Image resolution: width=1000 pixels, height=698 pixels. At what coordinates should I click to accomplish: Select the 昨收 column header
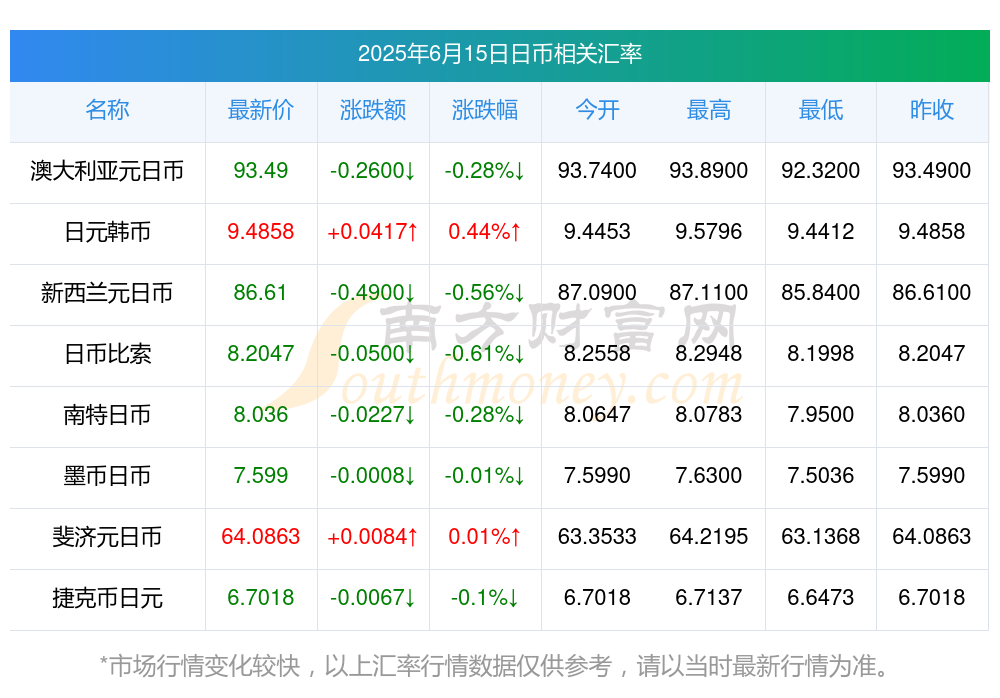tap(932, 110)
